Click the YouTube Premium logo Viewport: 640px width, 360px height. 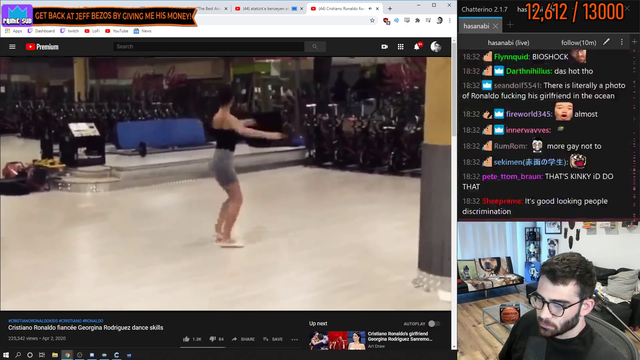pyautogui.click(x=42, y=47)
